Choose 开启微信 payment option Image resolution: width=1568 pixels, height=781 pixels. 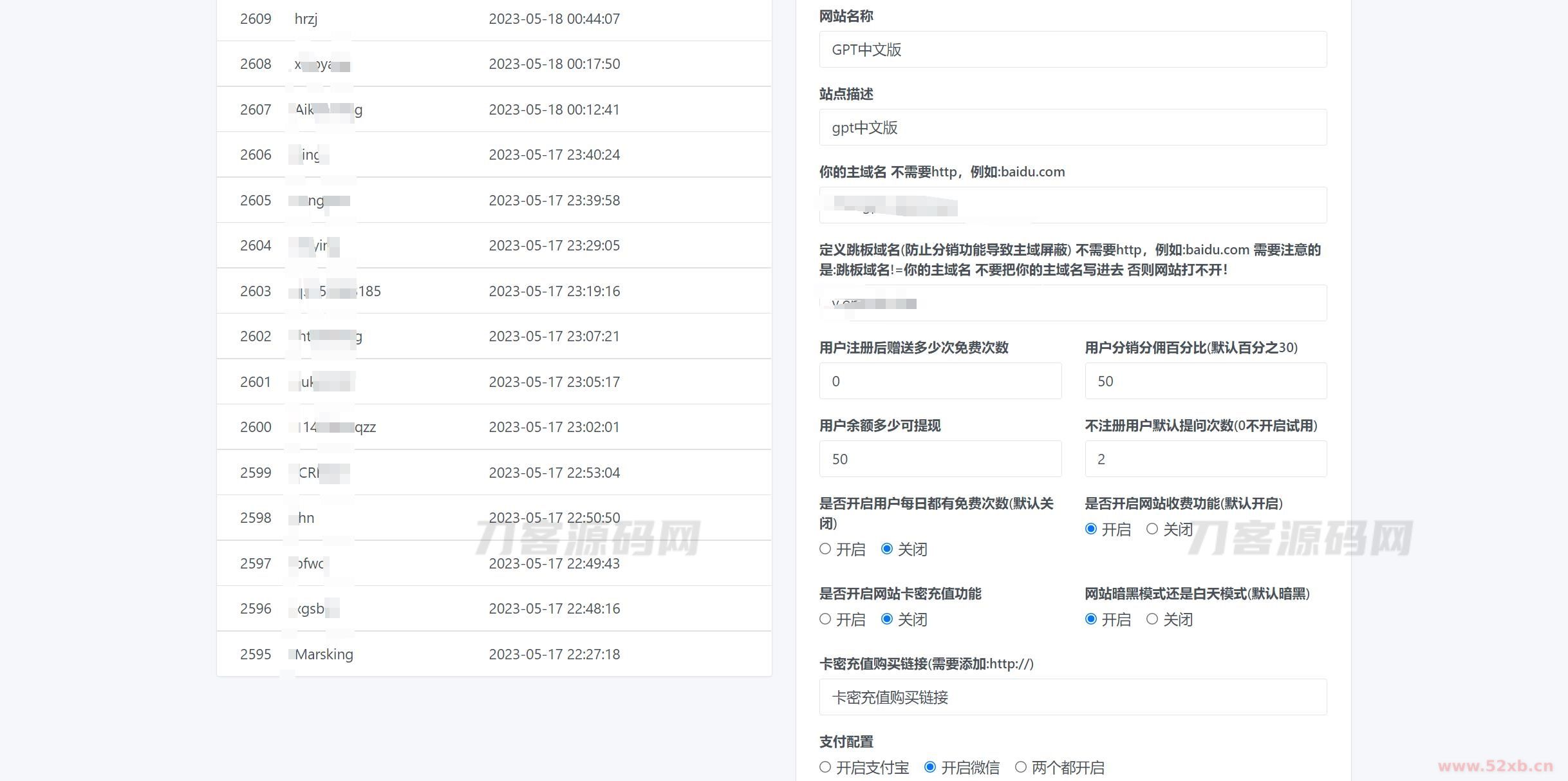[930, 767]
